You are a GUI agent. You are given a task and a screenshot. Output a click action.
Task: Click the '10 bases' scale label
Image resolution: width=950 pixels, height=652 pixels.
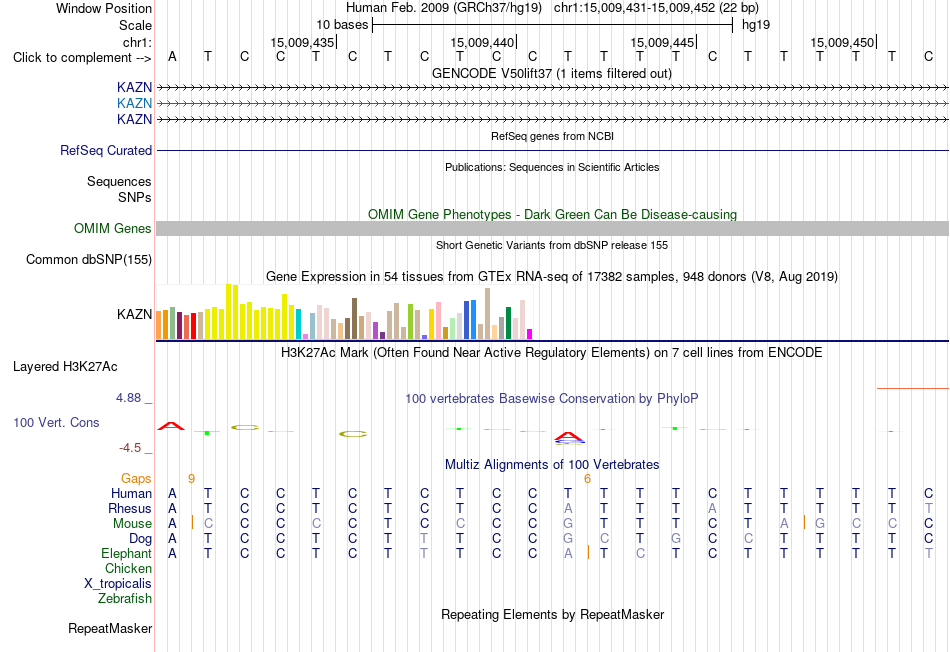point(342,25)
